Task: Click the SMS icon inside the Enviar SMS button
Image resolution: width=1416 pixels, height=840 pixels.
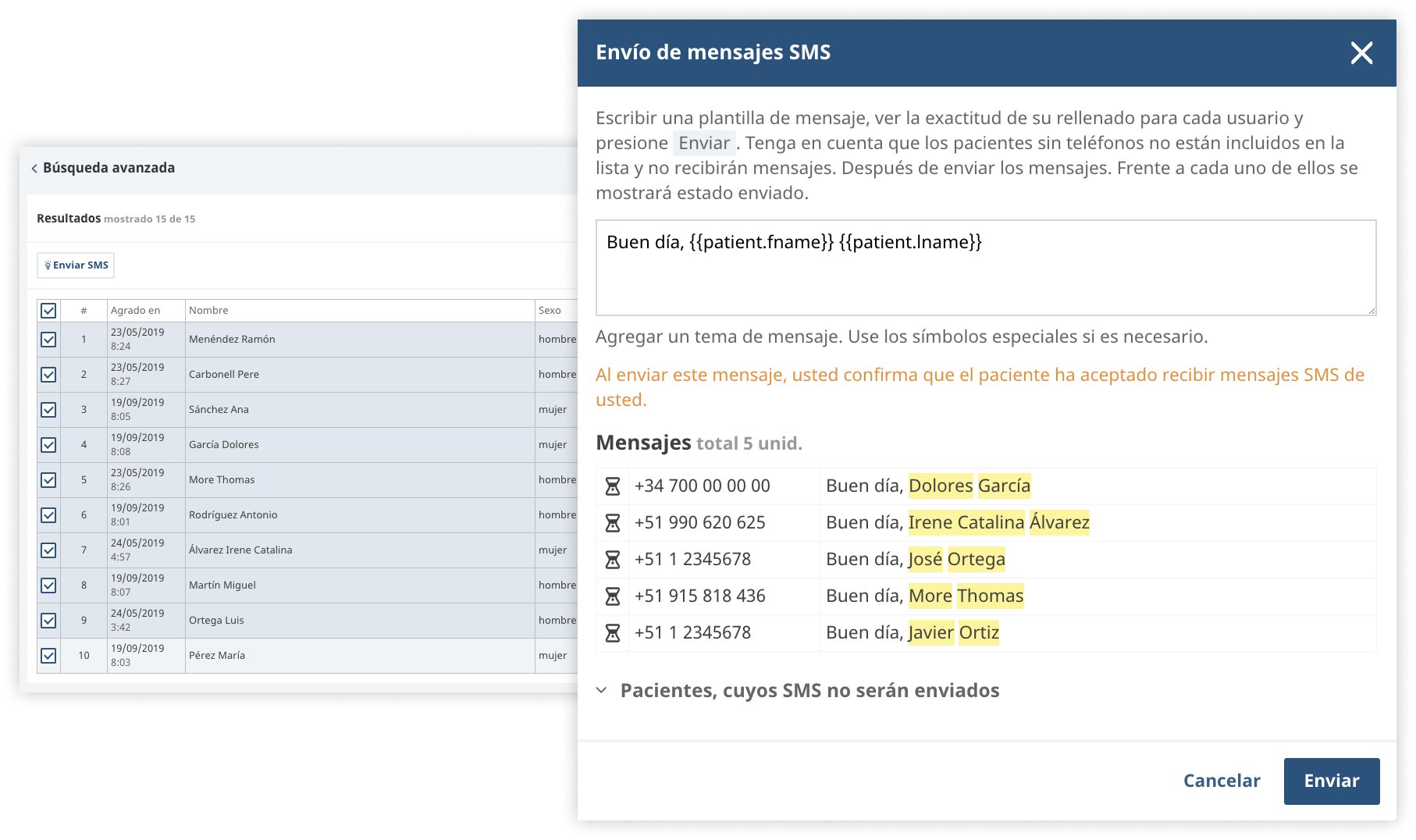Action: coord(49,265)
